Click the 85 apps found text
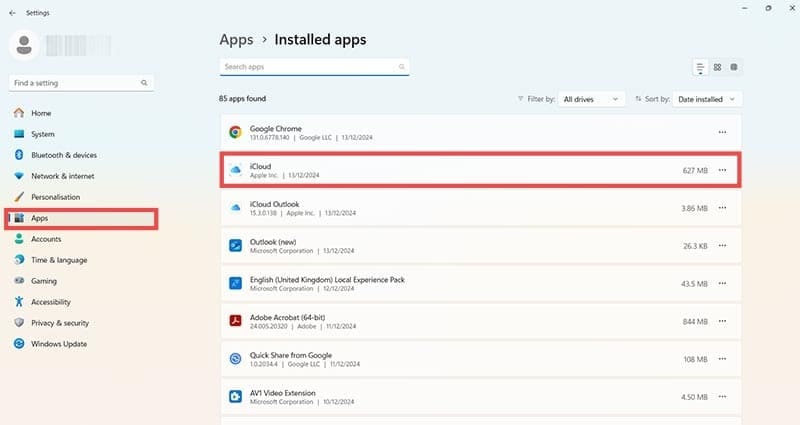 [242, 98]
